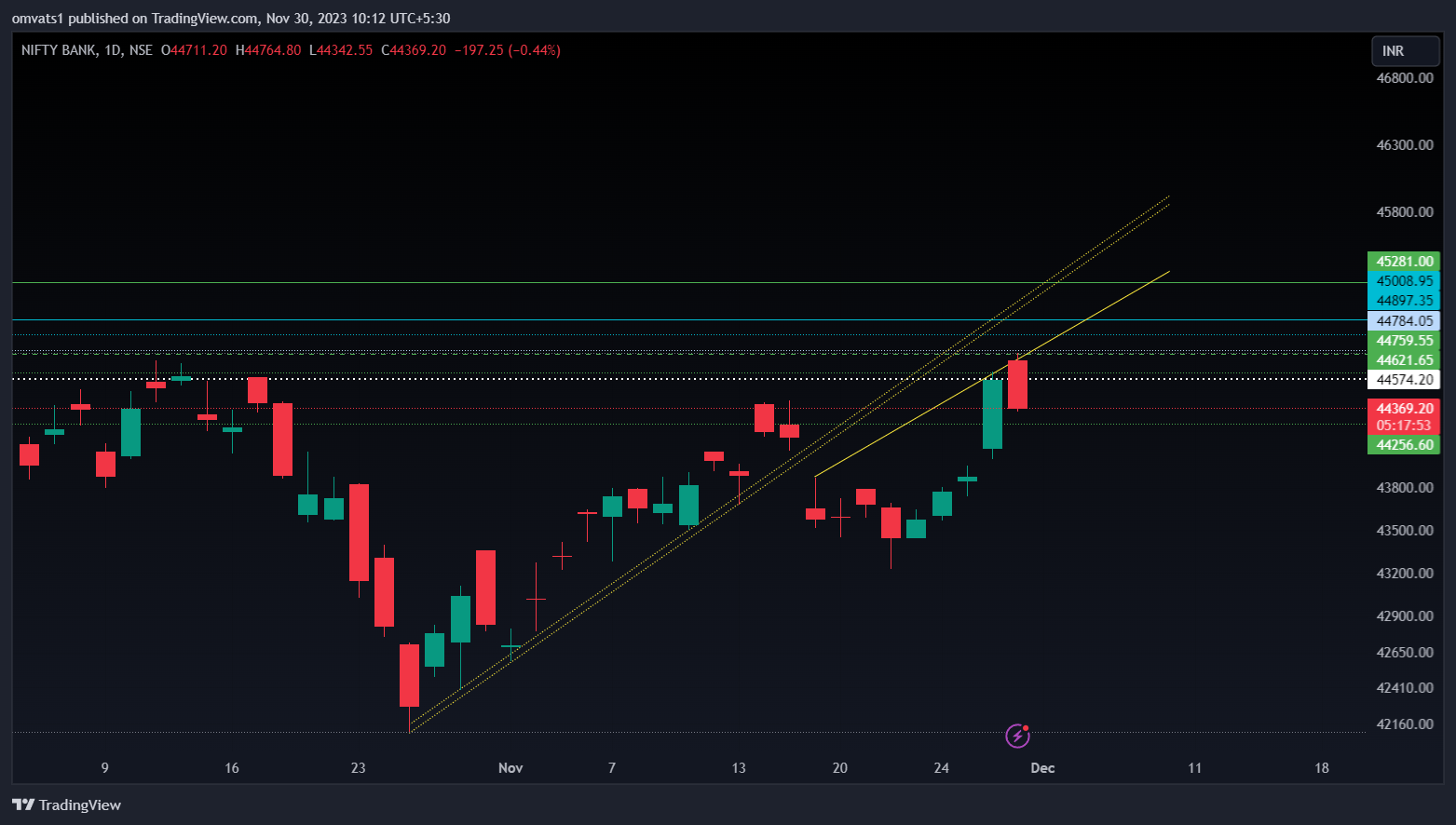Click the red 44369.20 current price label
This screenshot has height=825, width=1456.
click(1404, 409)
